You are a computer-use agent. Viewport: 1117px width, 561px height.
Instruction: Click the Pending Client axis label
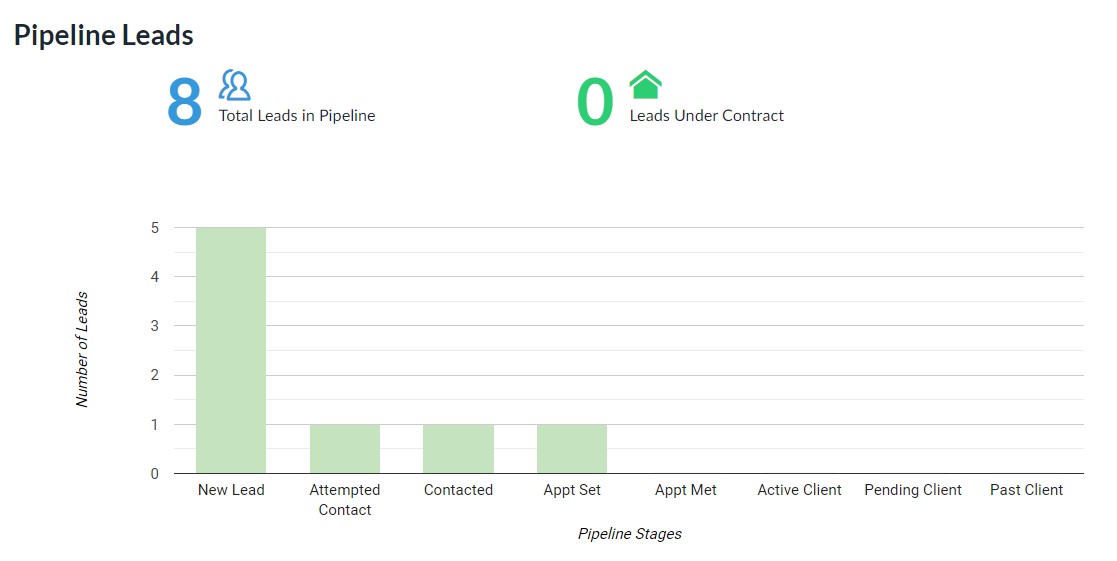pyautogui.click(x=913, y=490)
